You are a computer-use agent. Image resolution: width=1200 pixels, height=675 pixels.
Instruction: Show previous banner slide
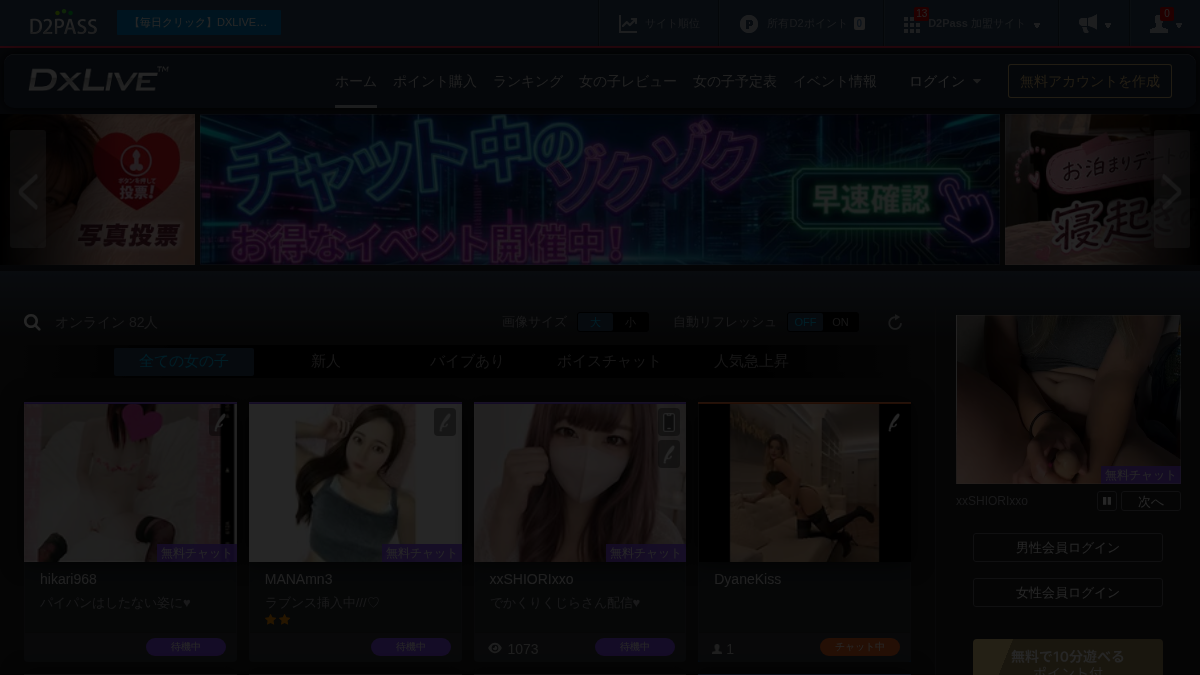tap(28, 190)
